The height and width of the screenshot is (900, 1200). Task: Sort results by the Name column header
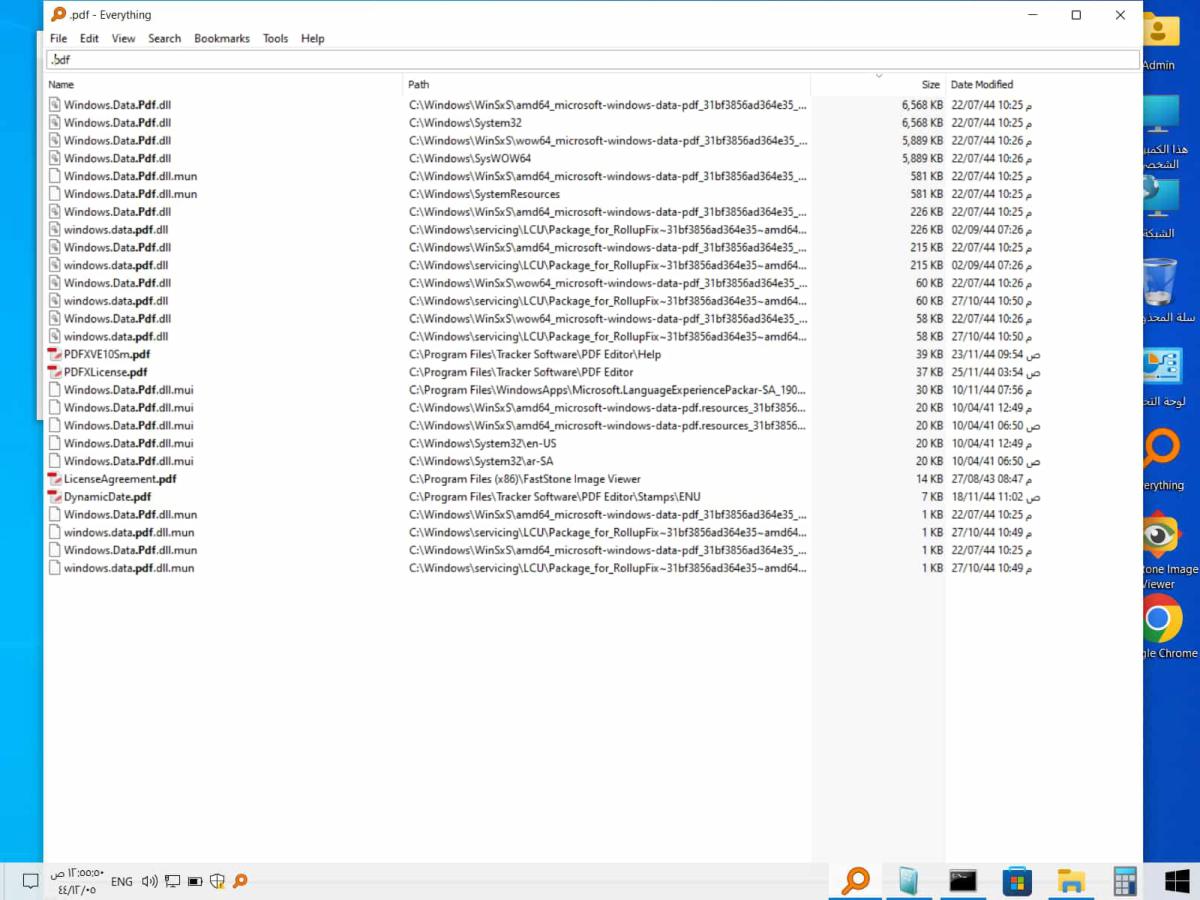coord(61,85)
